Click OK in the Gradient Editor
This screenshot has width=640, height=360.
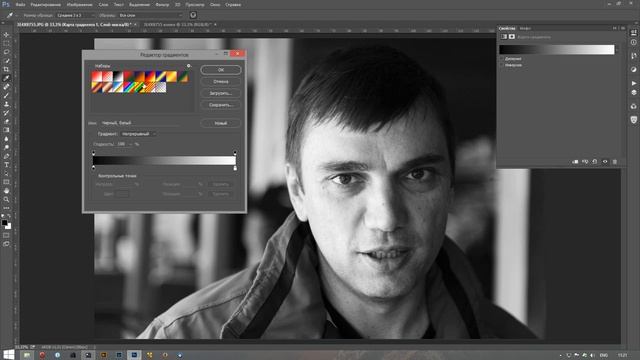[x=221, y=70]
